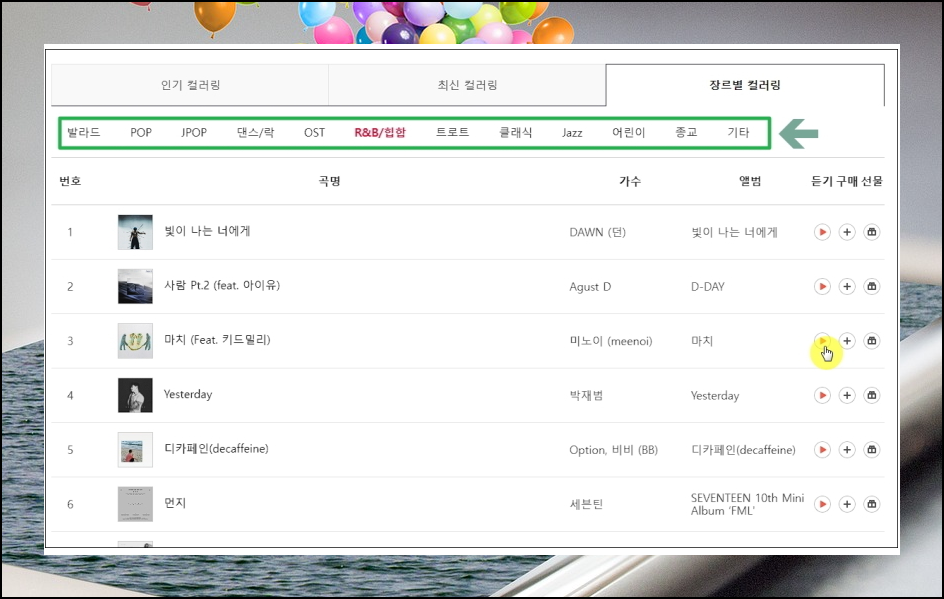The image size is (944, 599).
Task: Show the OST genre list
Action: click(314, 132)
